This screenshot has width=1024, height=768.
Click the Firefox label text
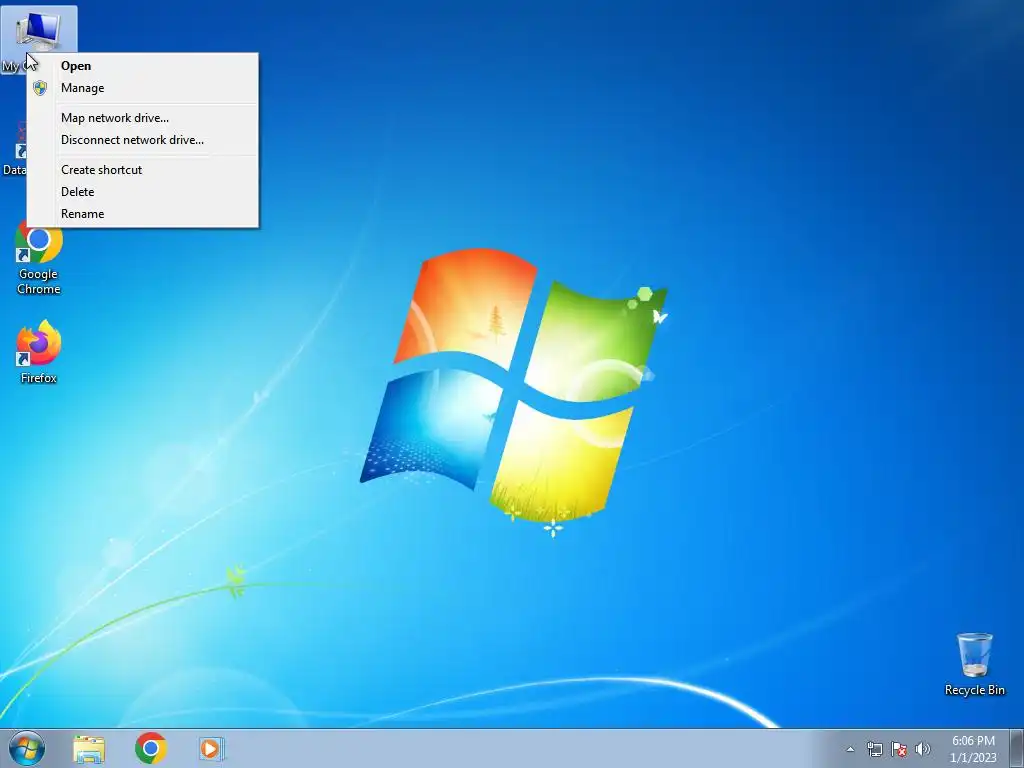point(39,378)
